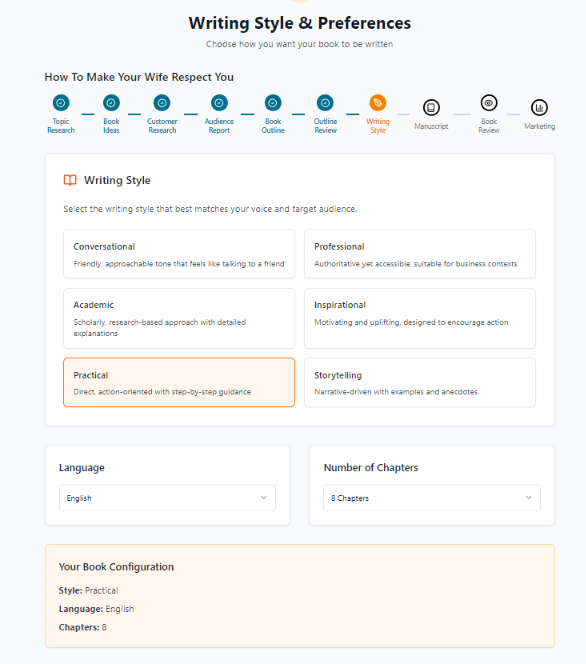Viewport: 586px width, 664px height.
Task: Pick the Inspirational writing style option
Action: click(420, 318)
